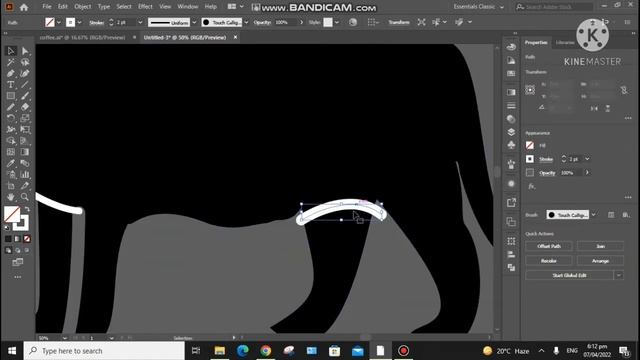Click the Flip Vertical icon in Transform

point(608,108)
